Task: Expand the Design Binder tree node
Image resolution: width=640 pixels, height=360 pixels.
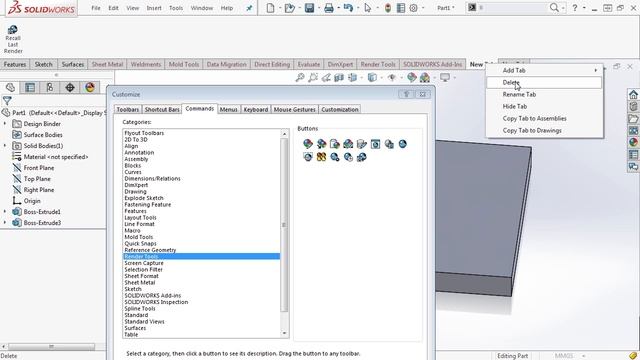Action: [5, 123]
